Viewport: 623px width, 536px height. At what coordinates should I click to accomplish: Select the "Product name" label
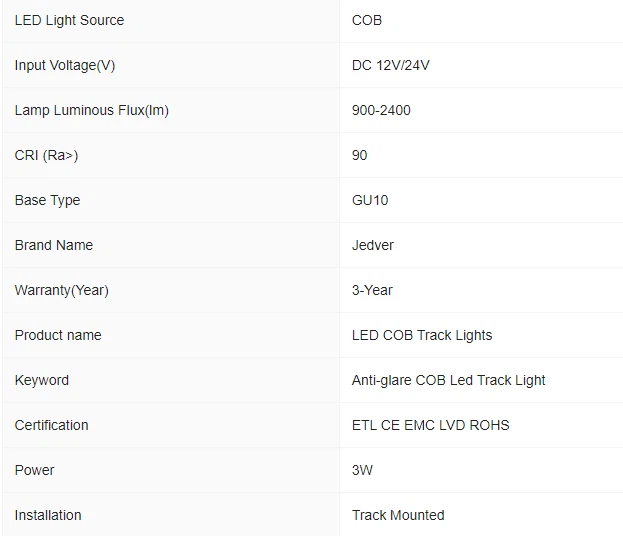tap(58, 335)
